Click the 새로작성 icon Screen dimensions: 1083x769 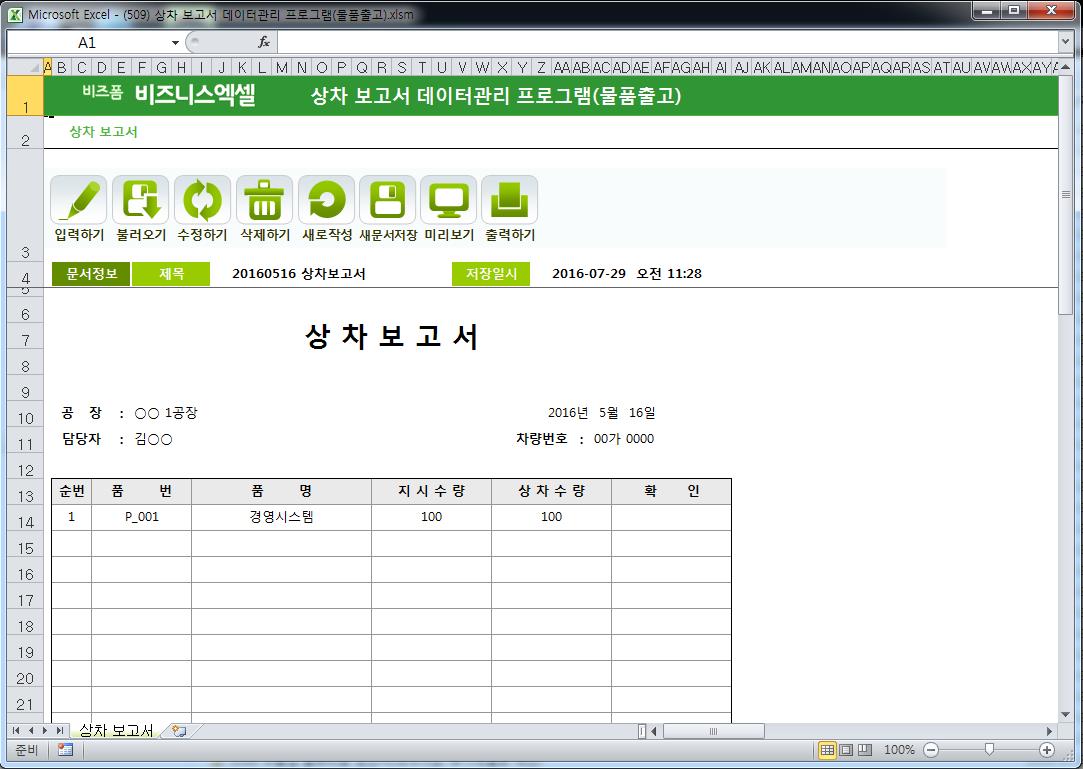pyautogui.click(x=326, y=200)
